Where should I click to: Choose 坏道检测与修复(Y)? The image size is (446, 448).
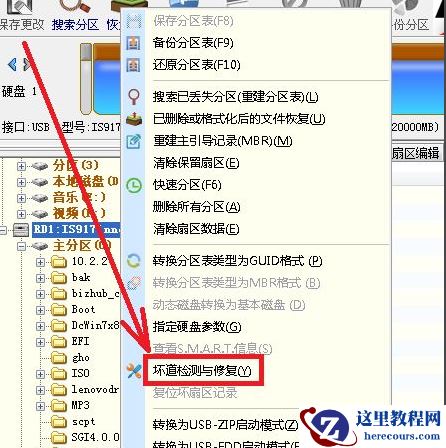[202, 371]
